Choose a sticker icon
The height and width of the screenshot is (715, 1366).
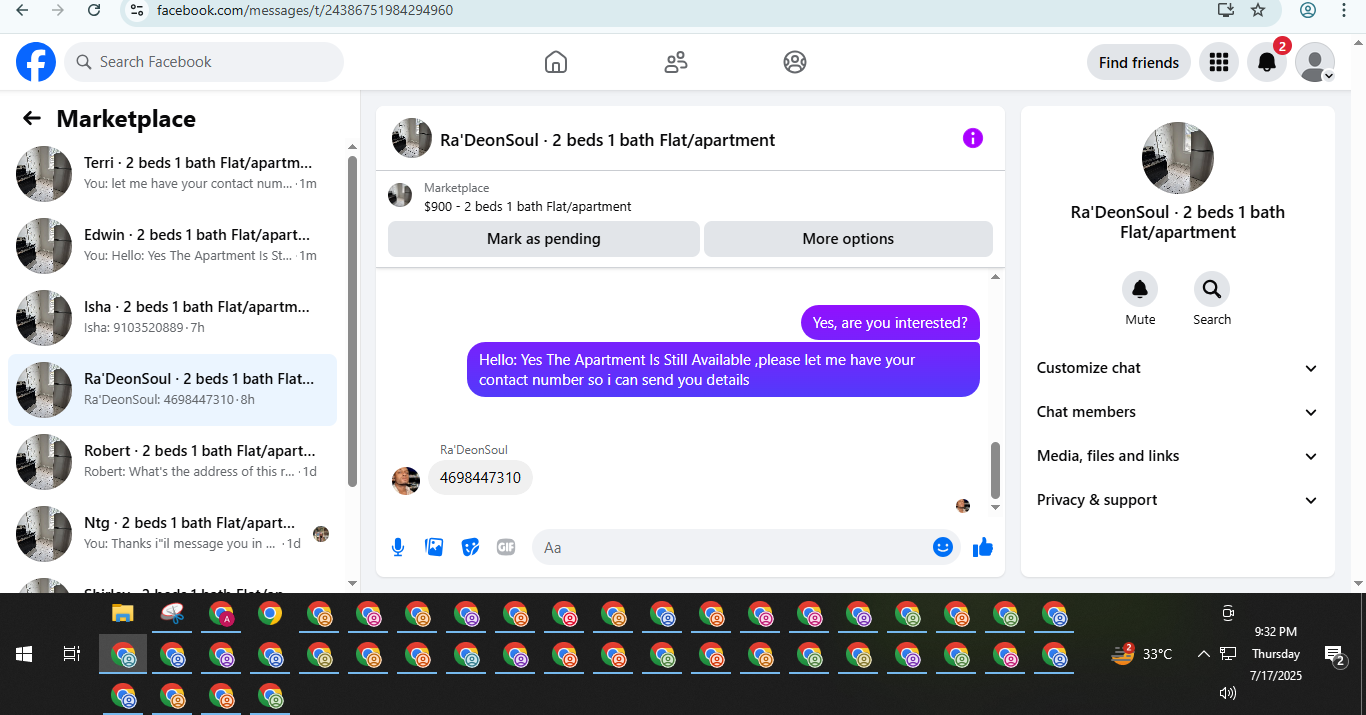[x=470, y=547]
